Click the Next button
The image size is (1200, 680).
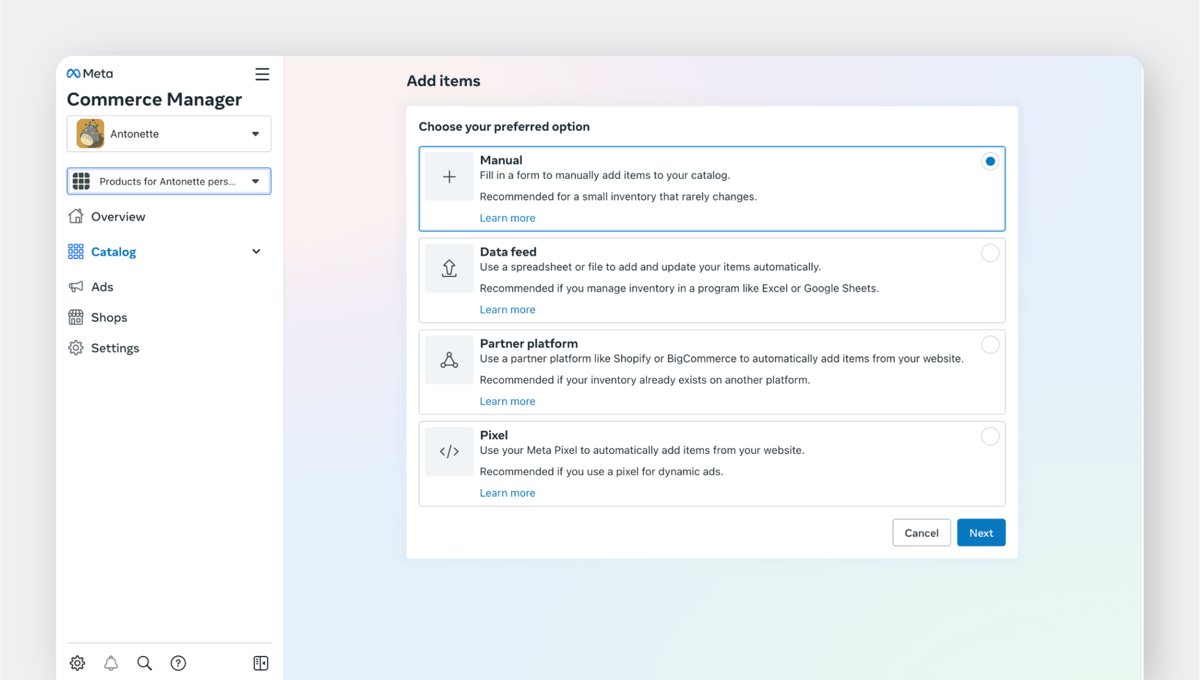click(981, 532)
